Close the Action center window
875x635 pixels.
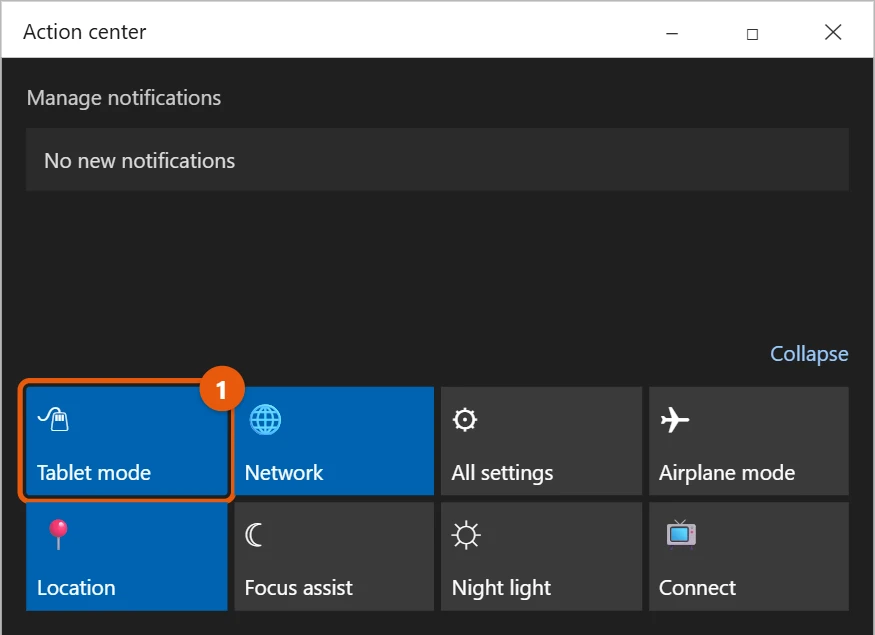click(x=833, y=32)
